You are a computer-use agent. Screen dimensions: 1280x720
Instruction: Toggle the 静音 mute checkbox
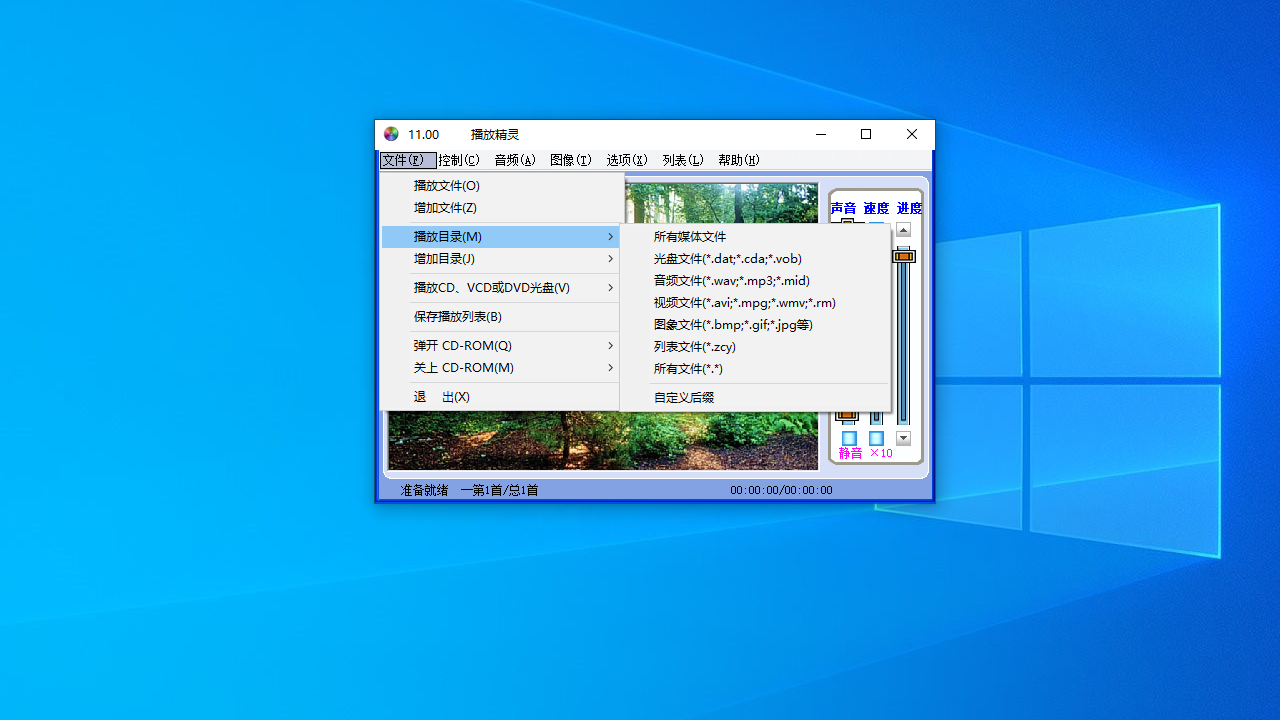848,437
